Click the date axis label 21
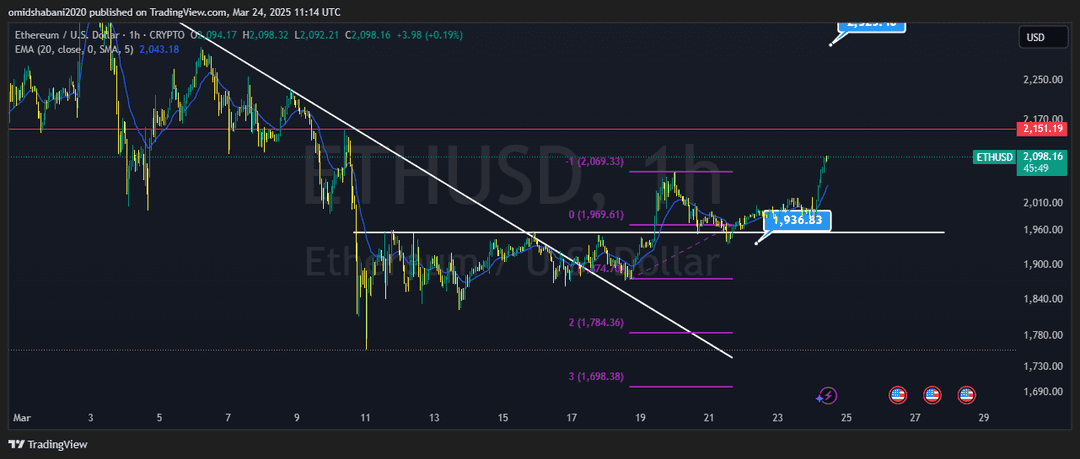Screen dimensions: 1080x459 click(x=709, y=418)
